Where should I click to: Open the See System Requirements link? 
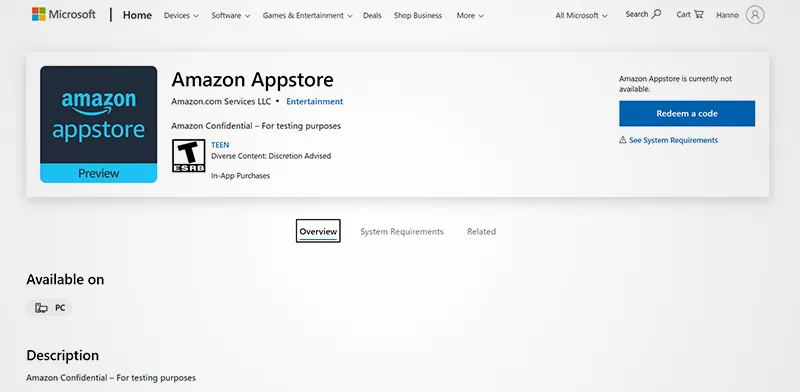coord(673,140)
